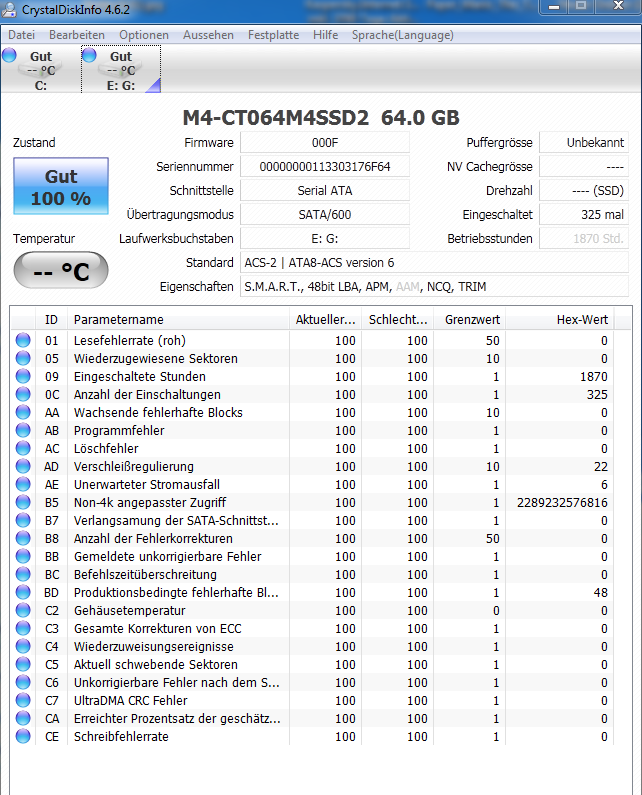Image resolution: width=642 pixels, height=795 pixels.
Task: Click status orb of Lesefehlerrate (roh) row
Action: [23, 340]
